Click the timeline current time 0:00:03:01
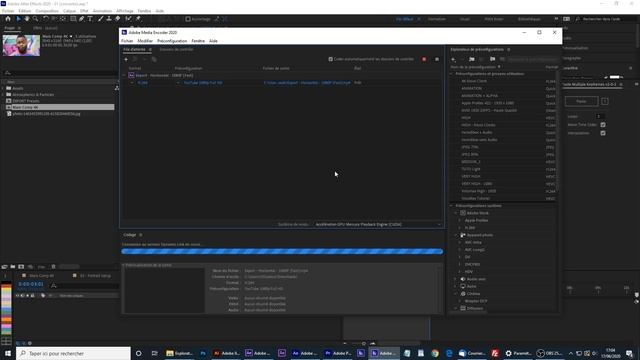640x360 pixels. tap(31, 284)
